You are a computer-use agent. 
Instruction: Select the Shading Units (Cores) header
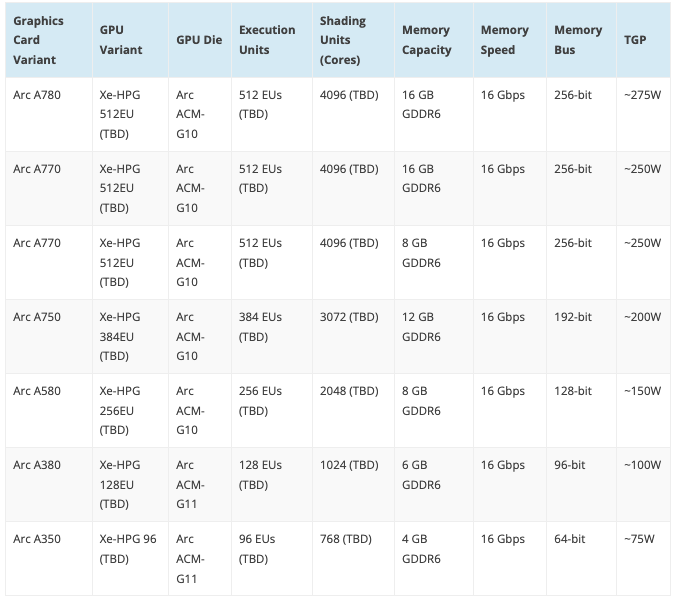343,40
